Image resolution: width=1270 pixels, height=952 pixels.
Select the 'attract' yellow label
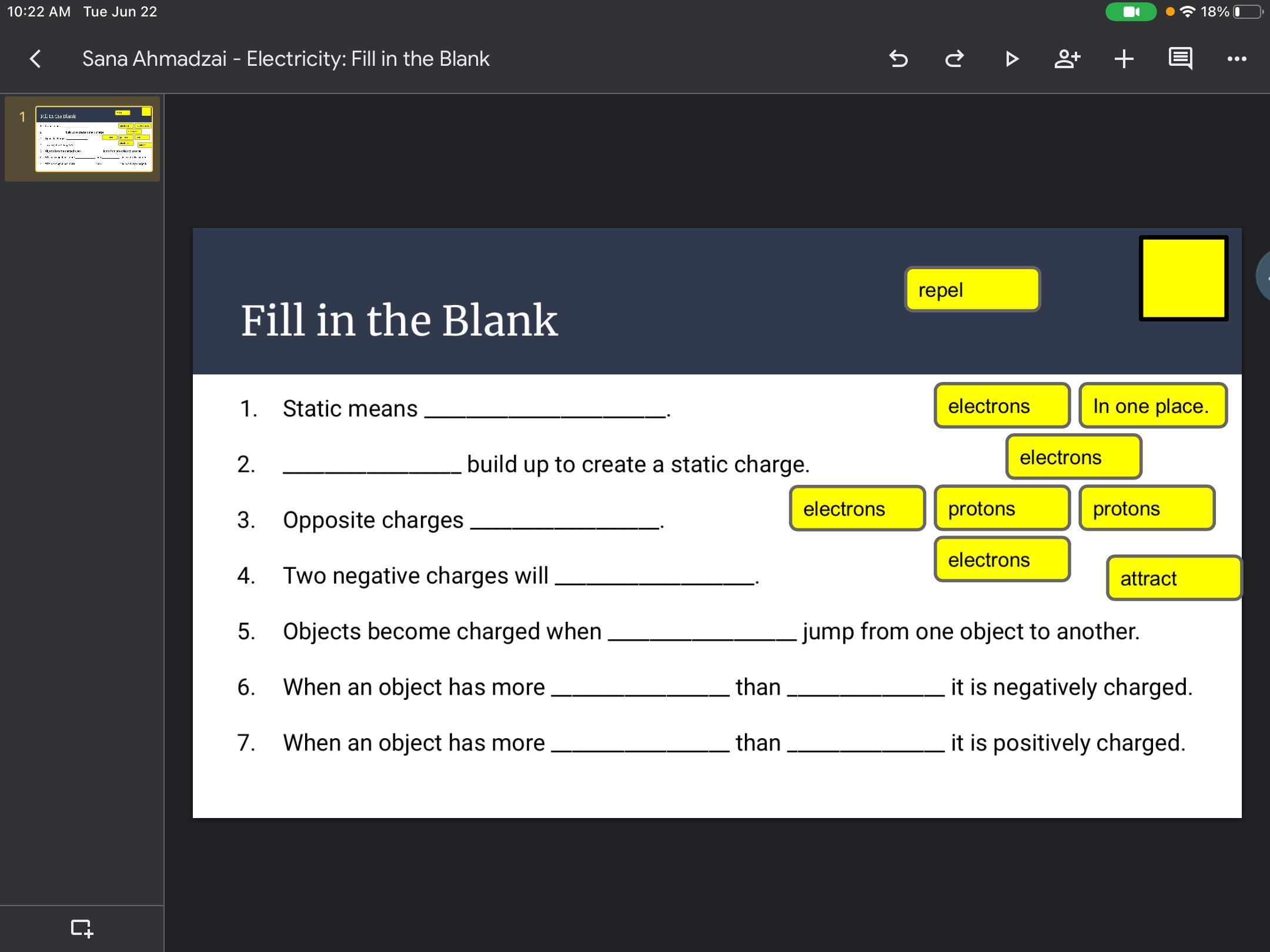1174,578
